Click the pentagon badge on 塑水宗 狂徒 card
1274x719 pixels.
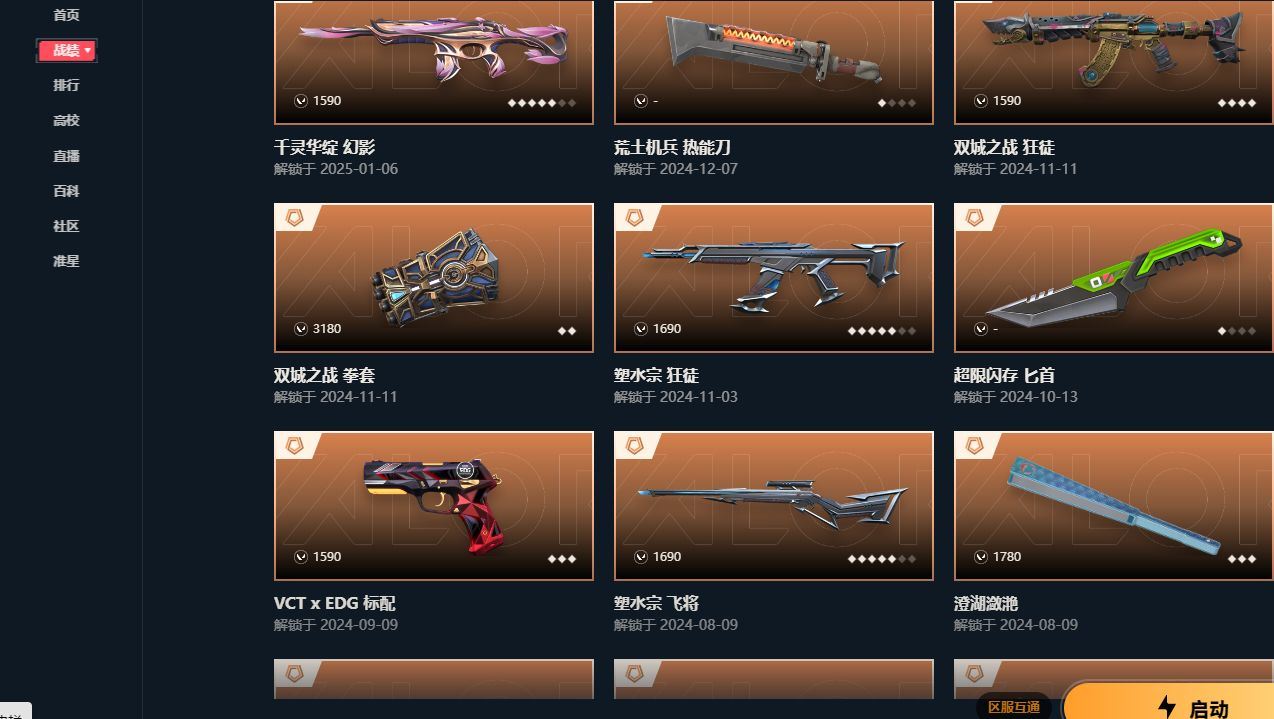point(635,217)
